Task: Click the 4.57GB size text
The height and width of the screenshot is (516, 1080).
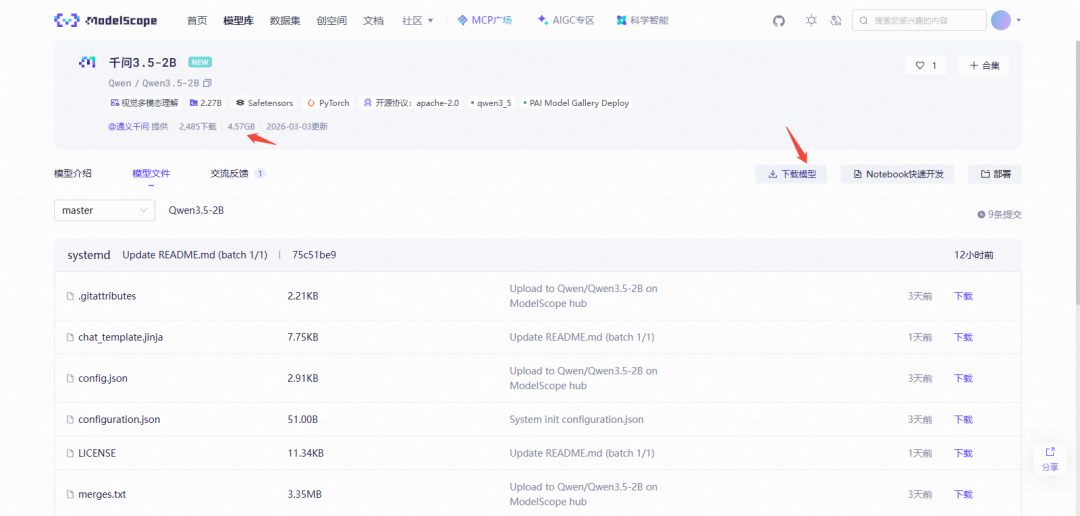Action: [x=241, y=127]
